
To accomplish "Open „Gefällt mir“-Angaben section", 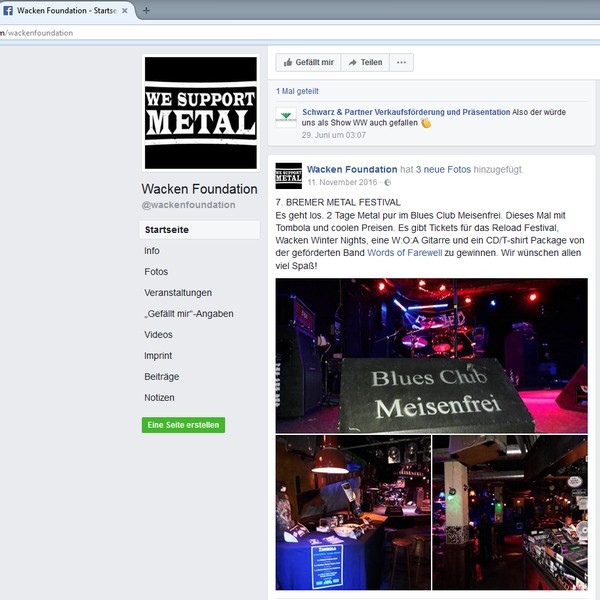I will [x=189, y=314].
